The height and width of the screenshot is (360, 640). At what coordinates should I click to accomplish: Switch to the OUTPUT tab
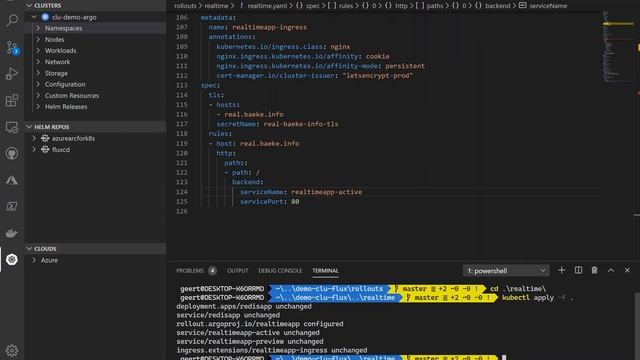pyautogui.click(x=238, y=271)
